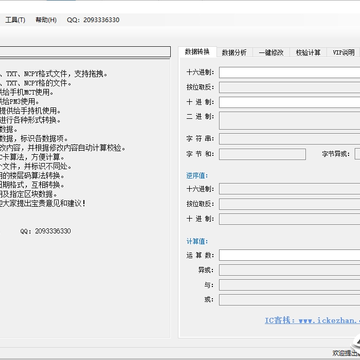Click the 十六进制 field under 逆序值

pos(289,189)
